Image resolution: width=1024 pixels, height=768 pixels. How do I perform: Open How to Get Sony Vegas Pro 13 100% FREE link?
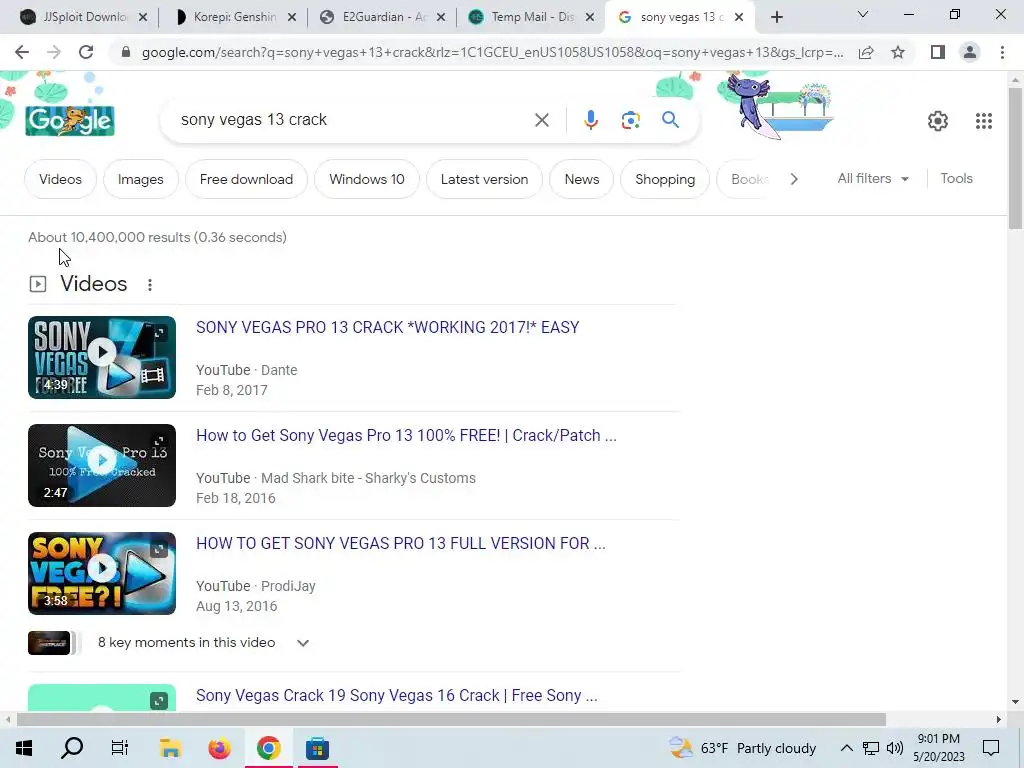[x=406, y=436]
